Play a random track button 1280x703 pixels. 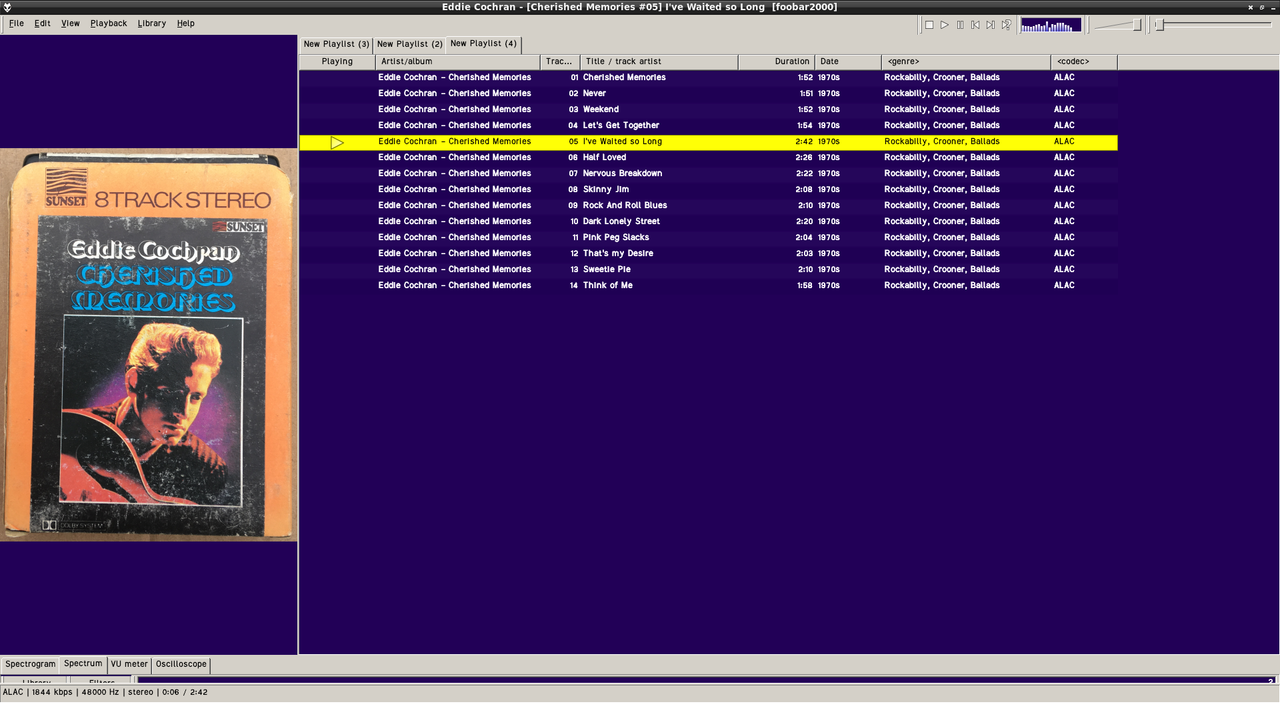tap(1006, 25)
